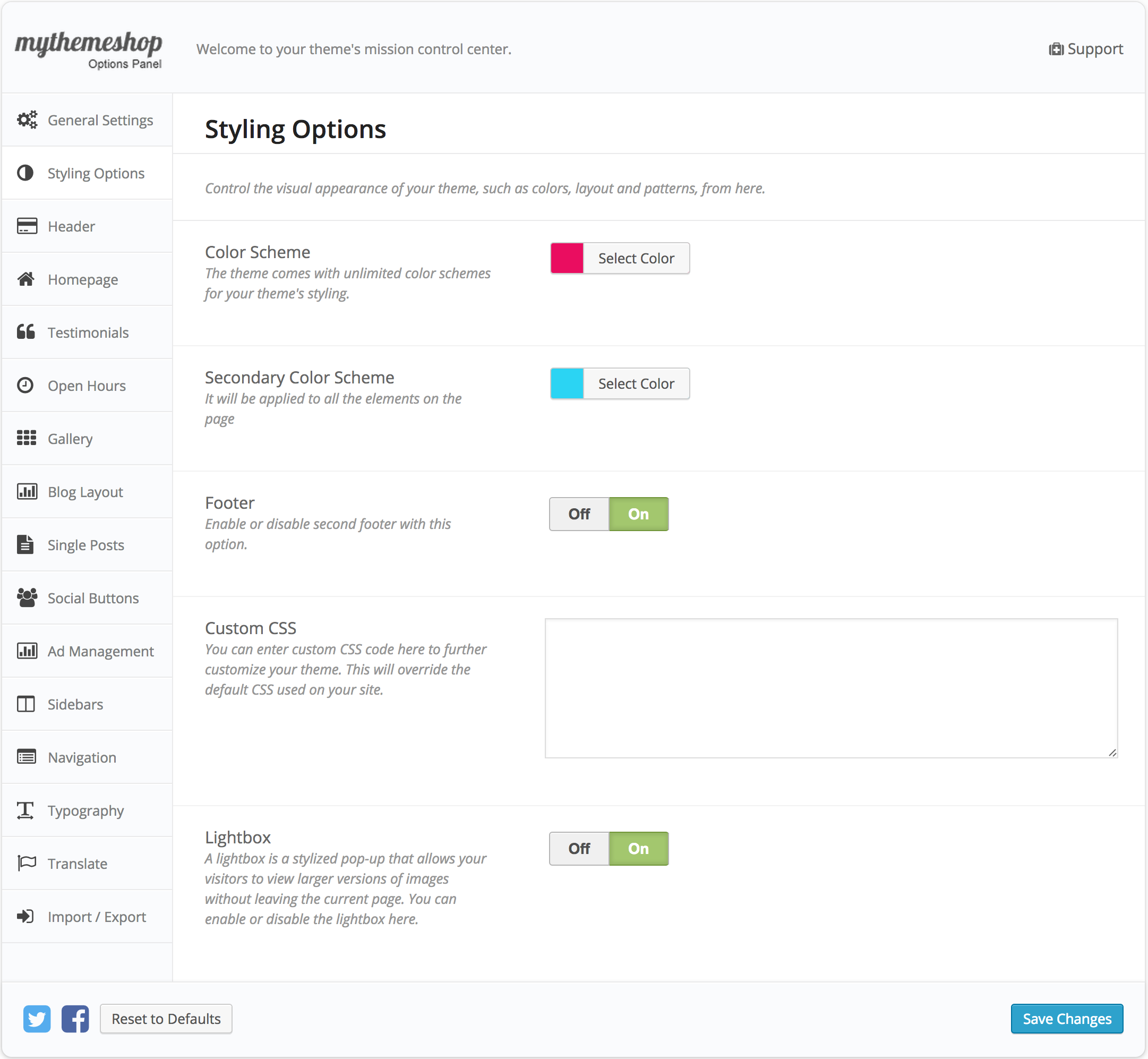
Task: Switch the Lightbox toggle to Off
Action: click(579, 848)
